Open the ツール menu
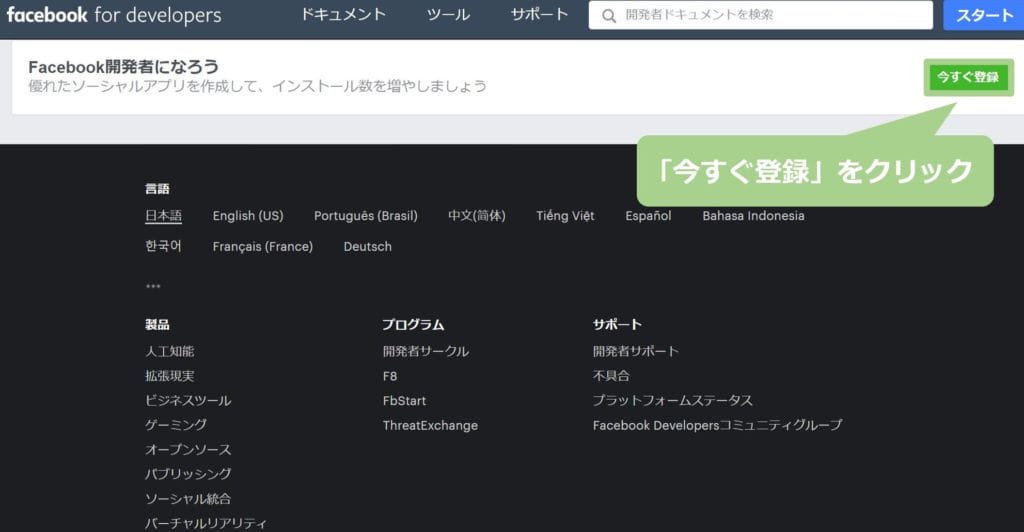 [x=448, y=14]
